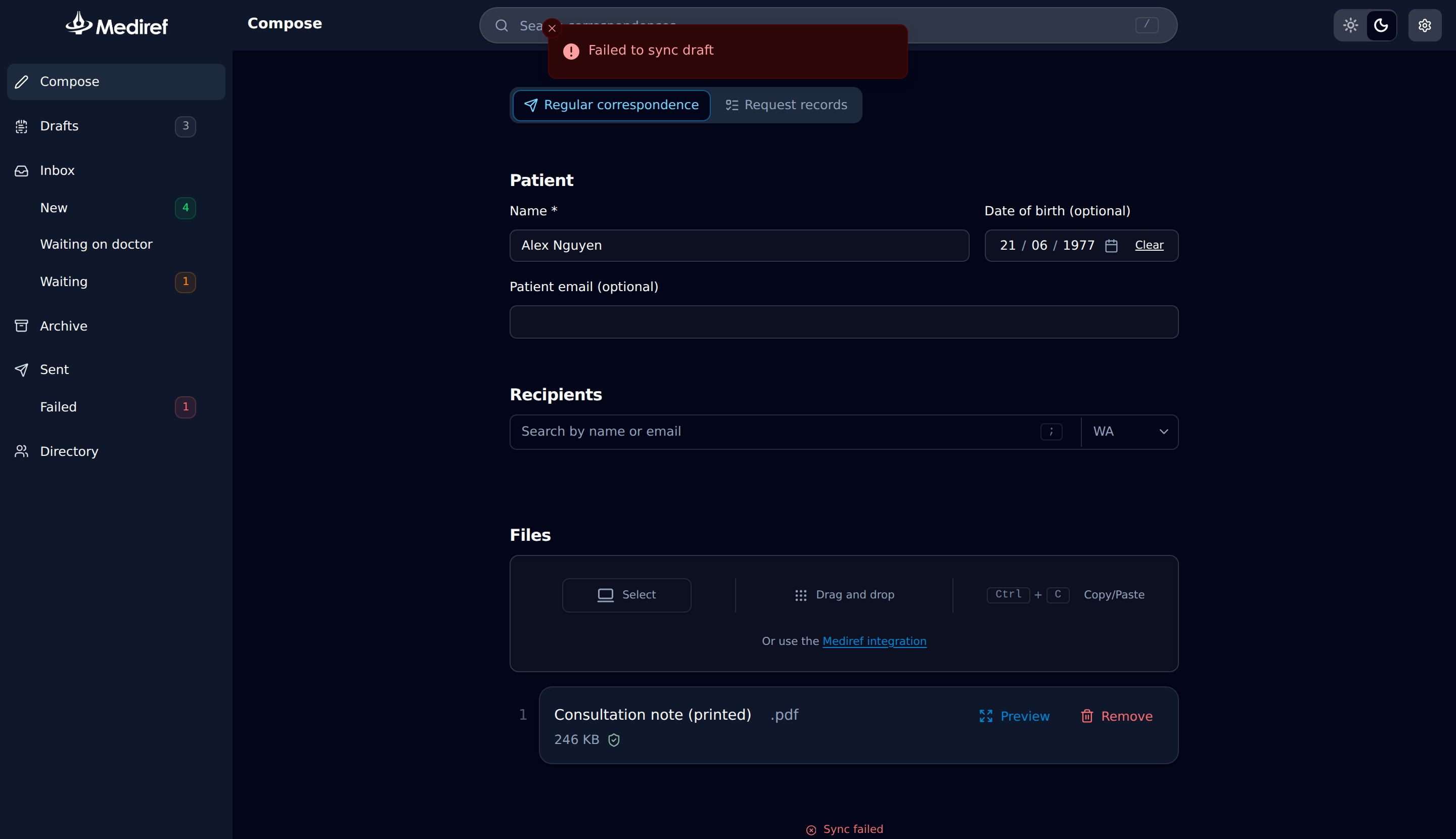Open New inbox items
The width and height of the screenshot is (1456, 839).
(116, 208)
